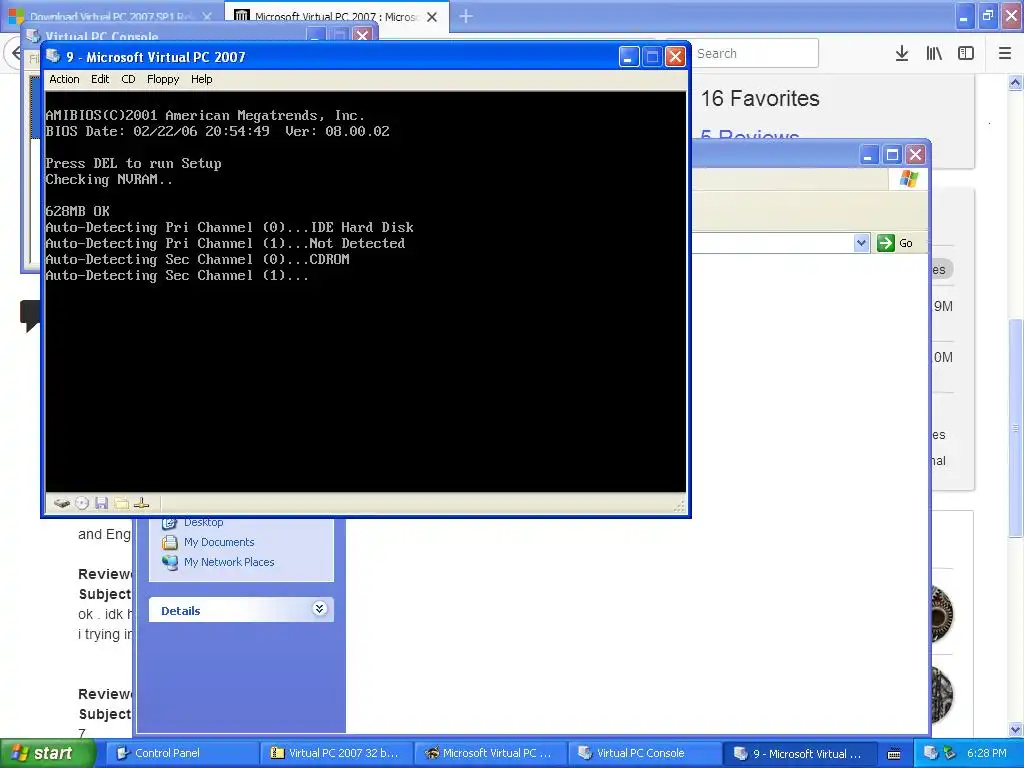Screen dimensions: 1024x768
Task: Close the 9 - Microsoft Virtual PC window
Action: pos(675,57)
